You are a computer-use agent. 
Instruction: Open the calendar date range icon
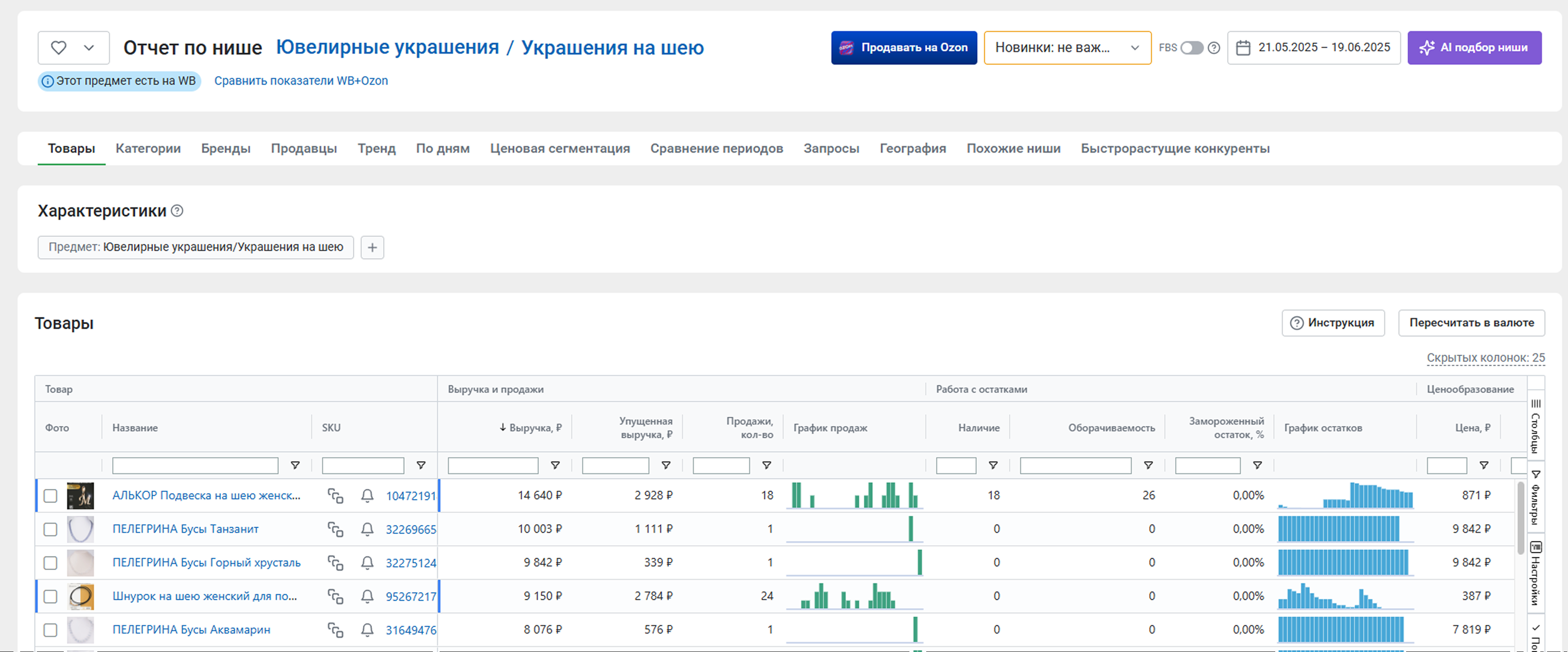click(1244, 47)
